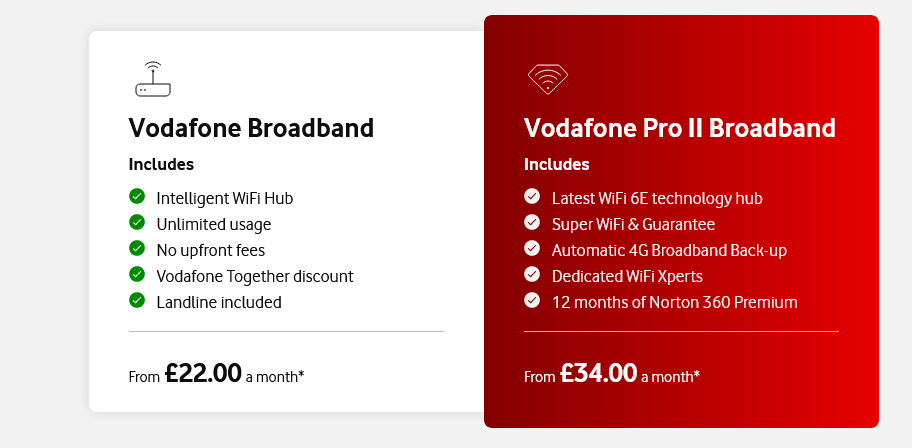Click the Automatic 4G Broadband Back-up text

[x=669, y=251]
